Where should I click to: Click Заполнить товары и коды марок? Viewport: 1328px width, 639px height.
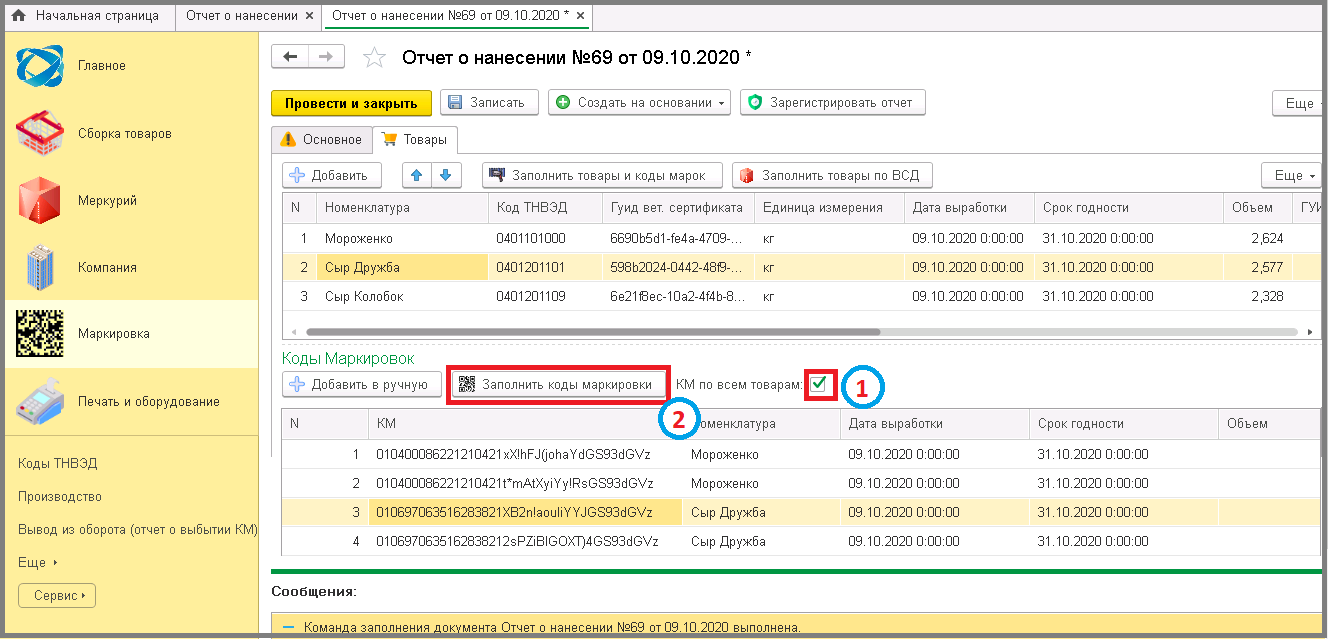pyautogui.click(x=603, y=175)
